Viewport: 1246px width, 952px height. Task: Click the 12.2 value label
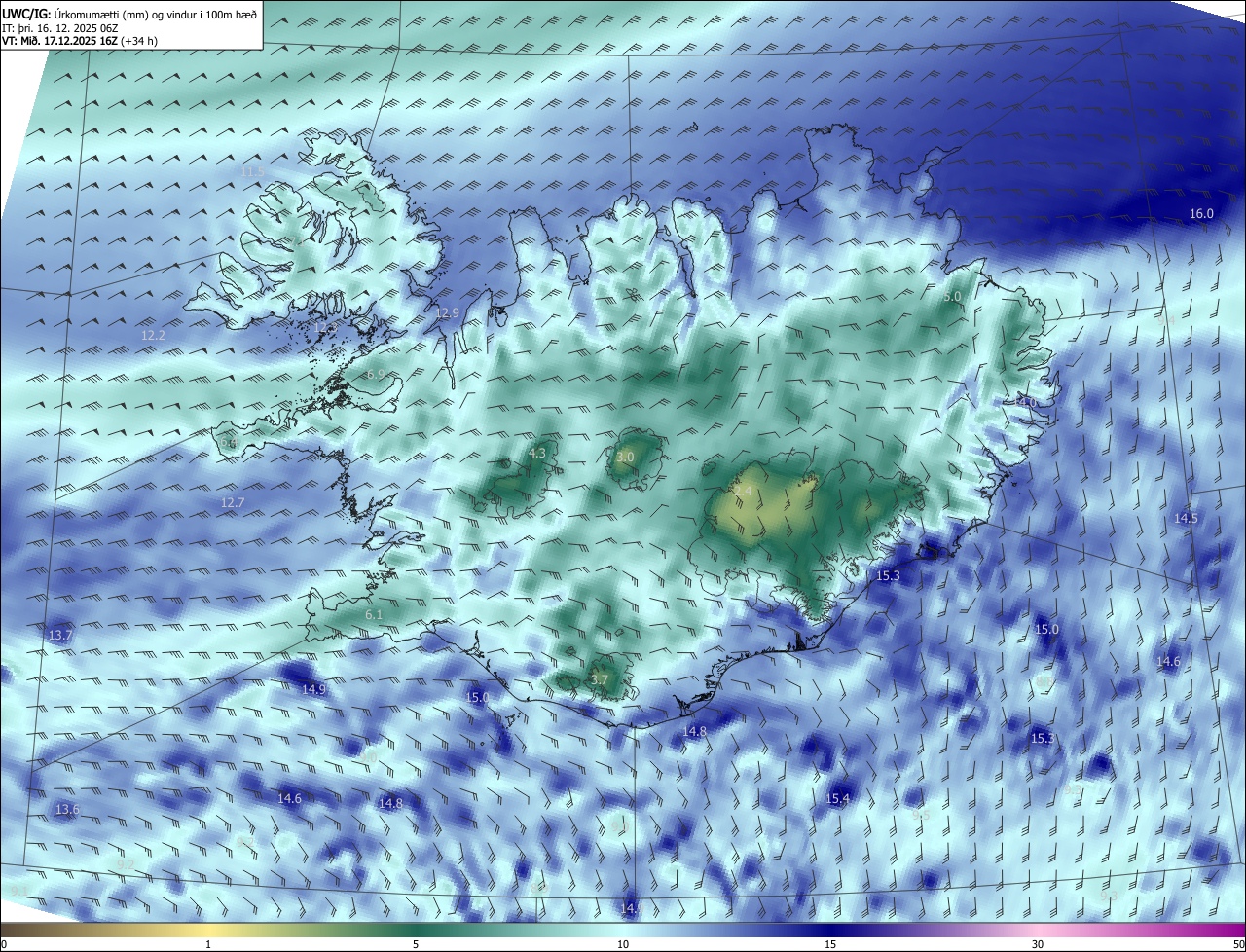pyautogui.click(x=154, y=335)
